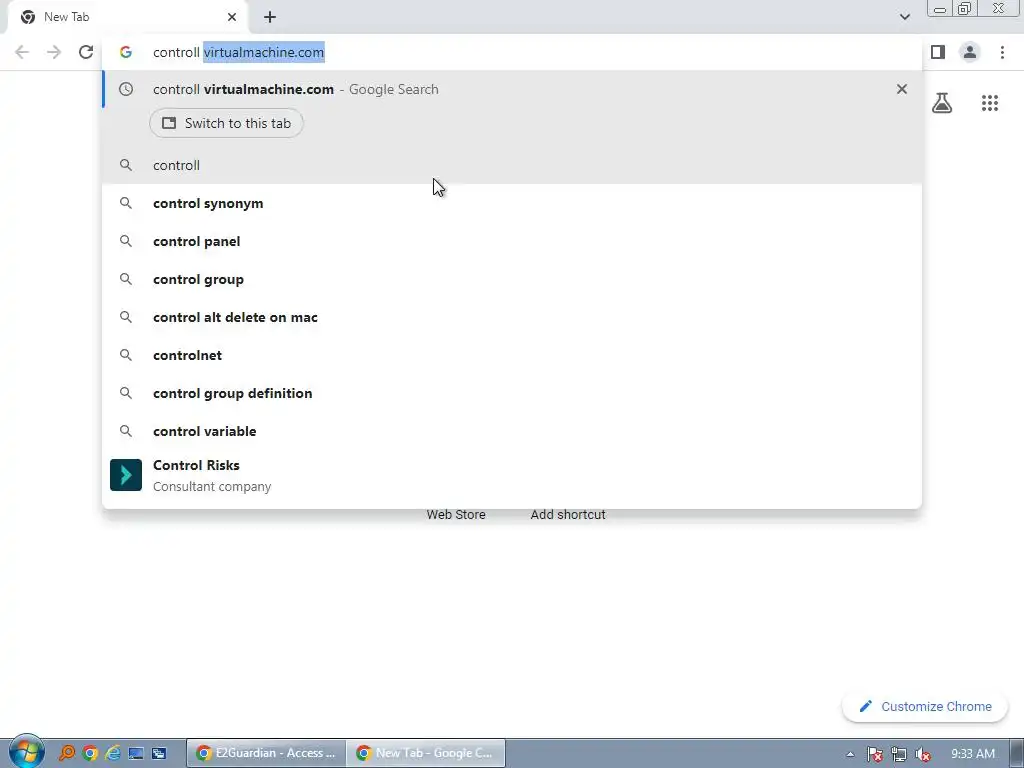Select the New Tab browser tab
1024x768 pixels.
pyautogui.click(x=128, y=17)
